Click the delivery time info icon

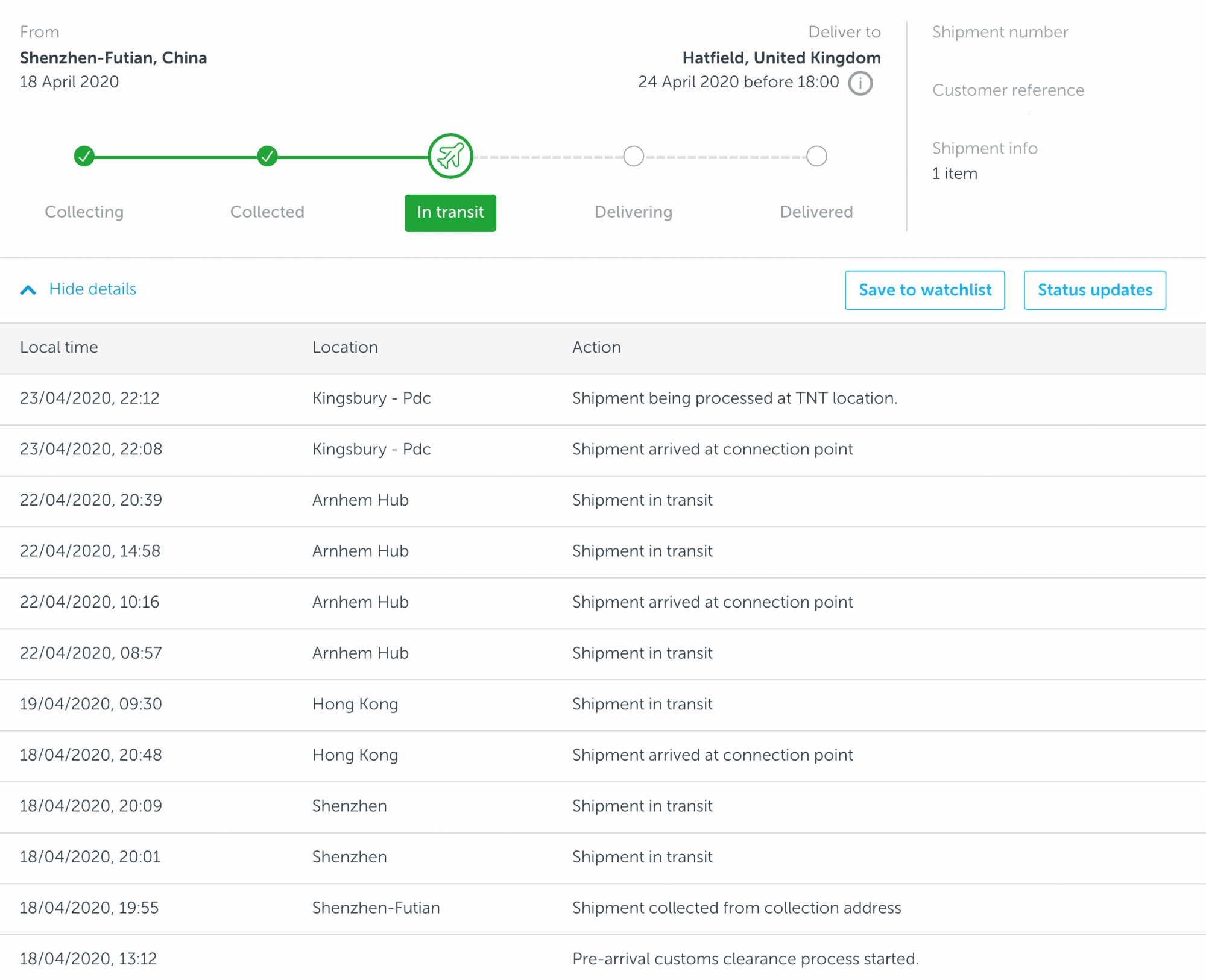[860, 83]
